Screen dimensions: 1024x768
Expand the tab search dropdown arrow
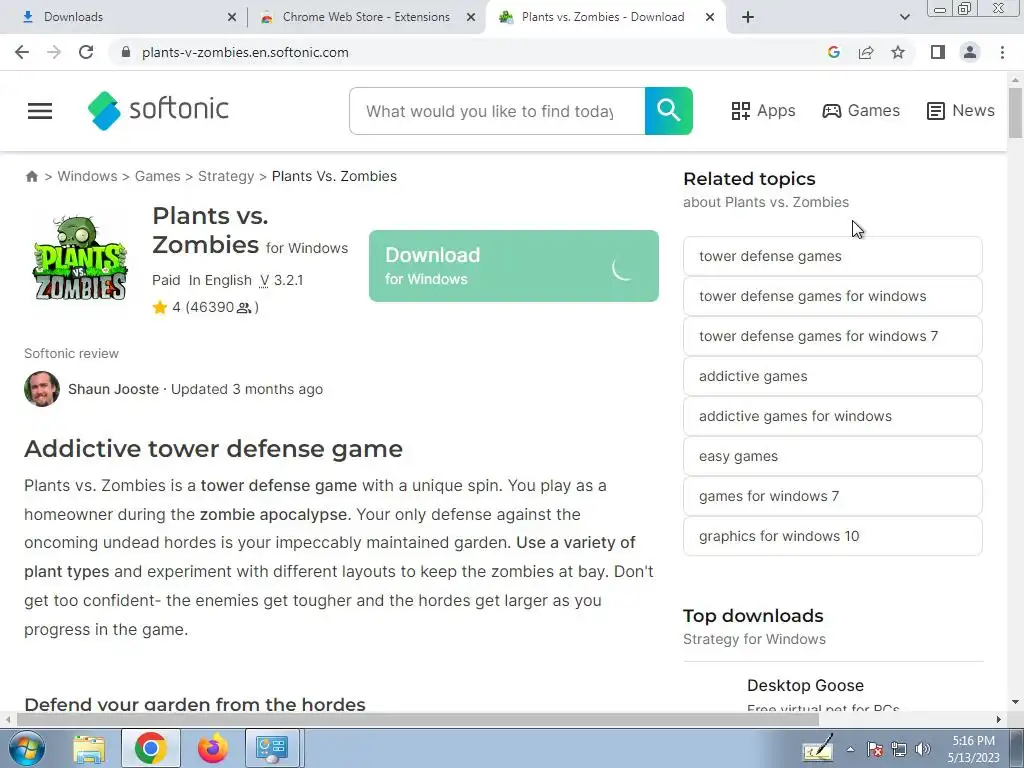click(x=904, y=17)
